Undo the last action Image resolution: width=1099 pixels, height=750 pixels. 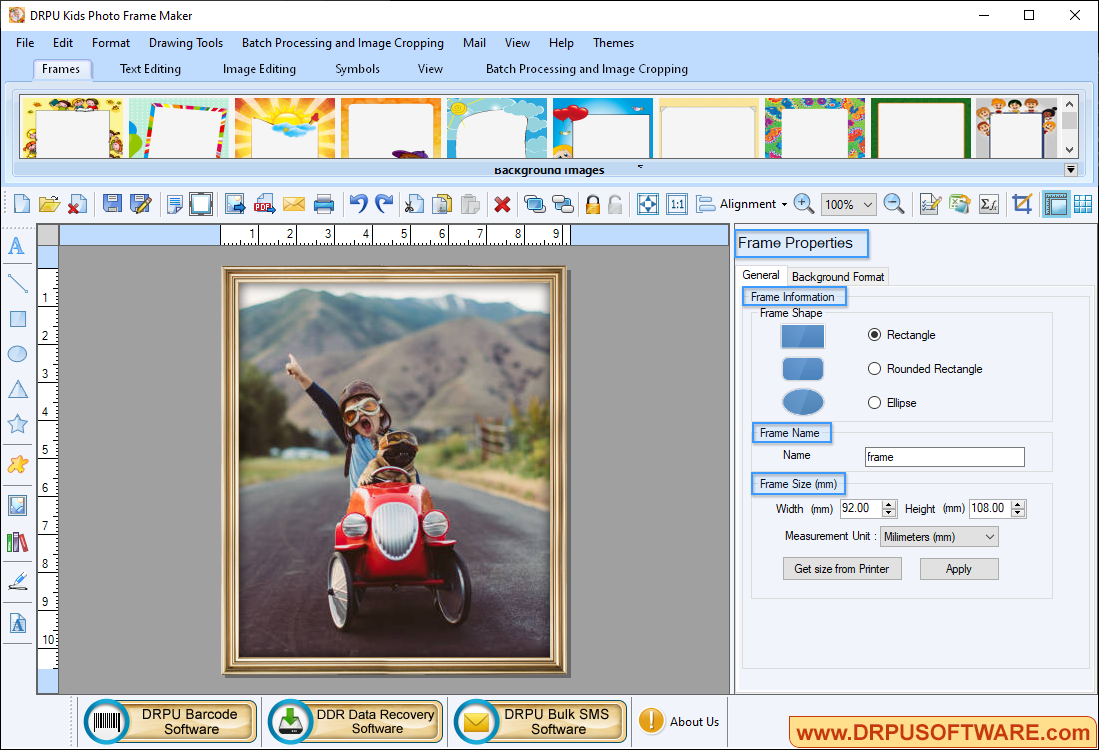coord(357,203)
